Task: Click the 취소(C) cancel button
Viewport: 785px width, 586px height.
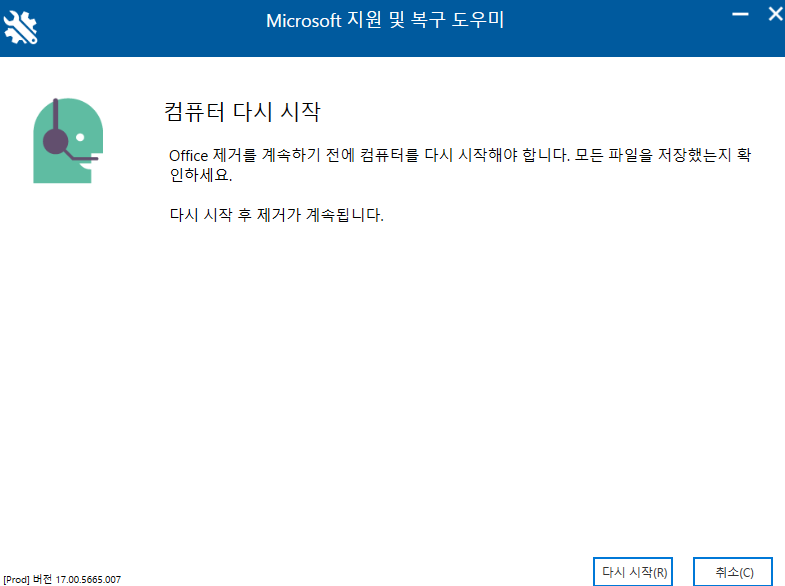Action: [733, 572]
